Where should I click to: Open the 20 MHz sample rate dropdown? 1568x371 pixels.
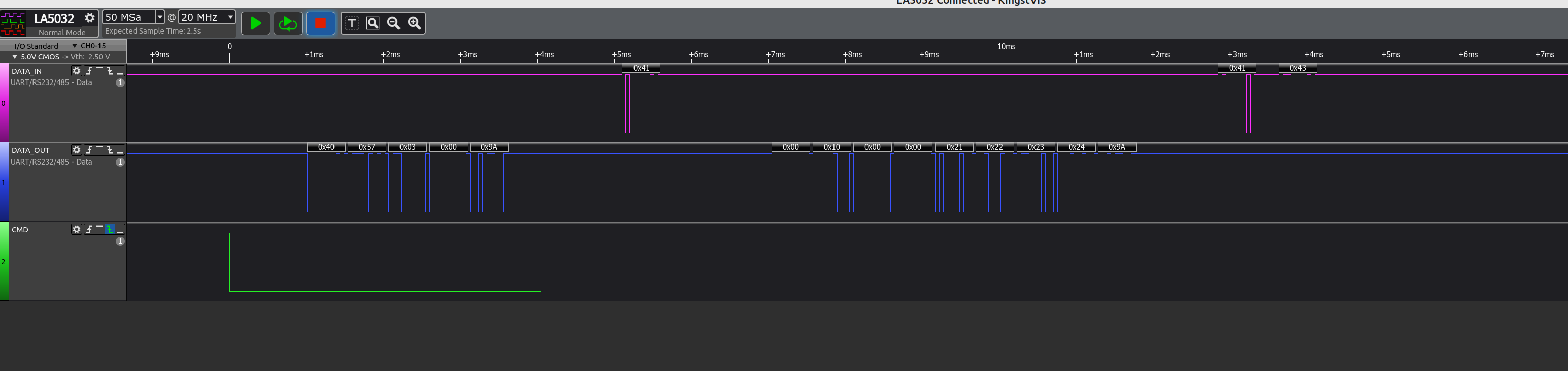(x=230, y=17)
